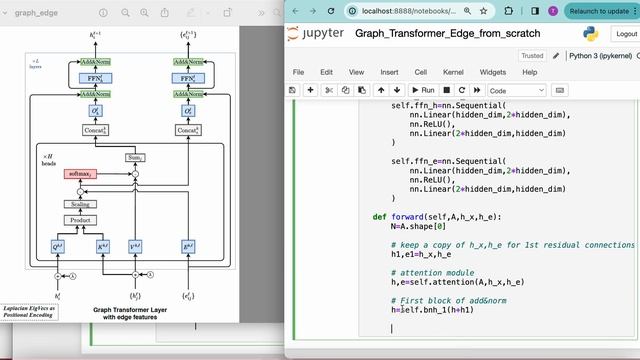Restart the kernel
This screenshot has height=360, width=640.
pyautogui.click(x=462, y=90)
